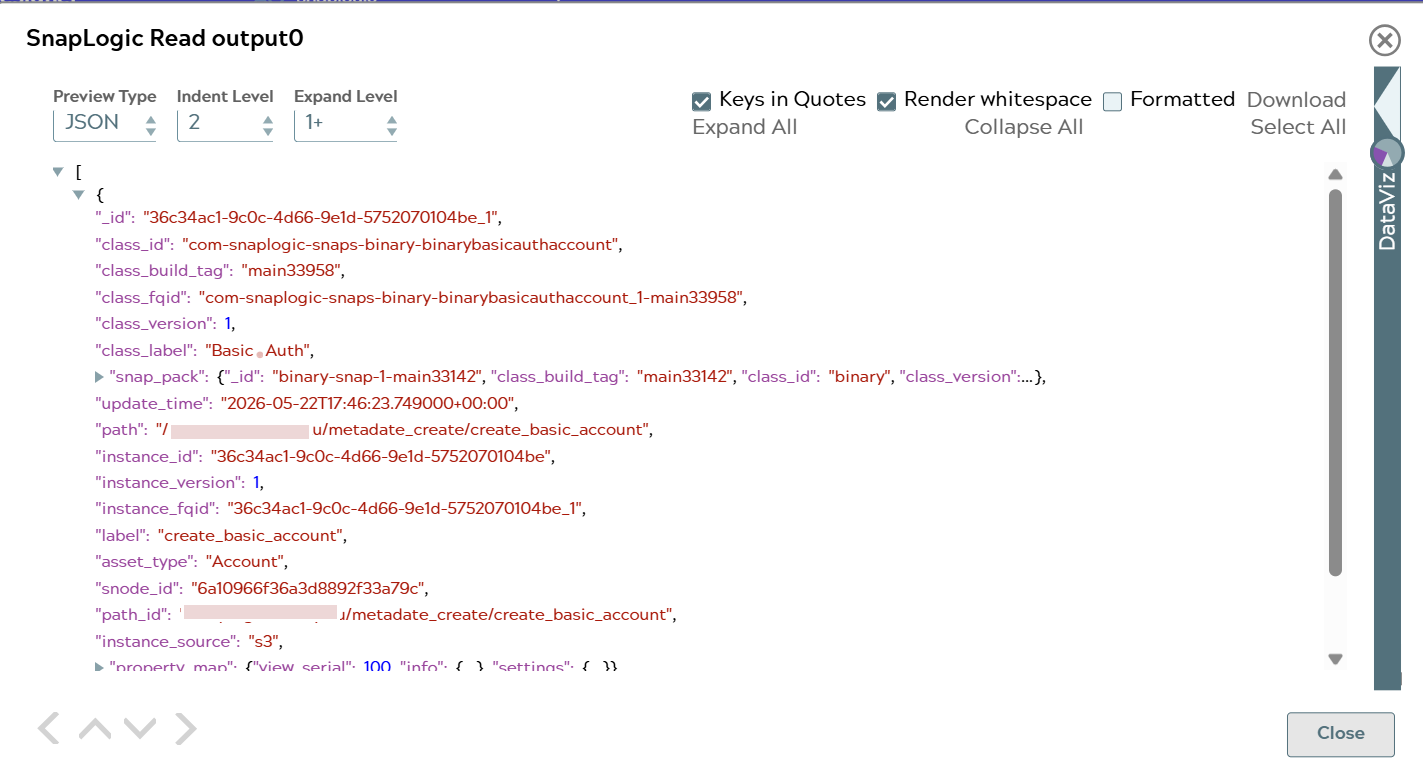Select the class_version value 1
Viewport: 1423px width, 775px height.
pyautogui.click(x=228, y=324)
